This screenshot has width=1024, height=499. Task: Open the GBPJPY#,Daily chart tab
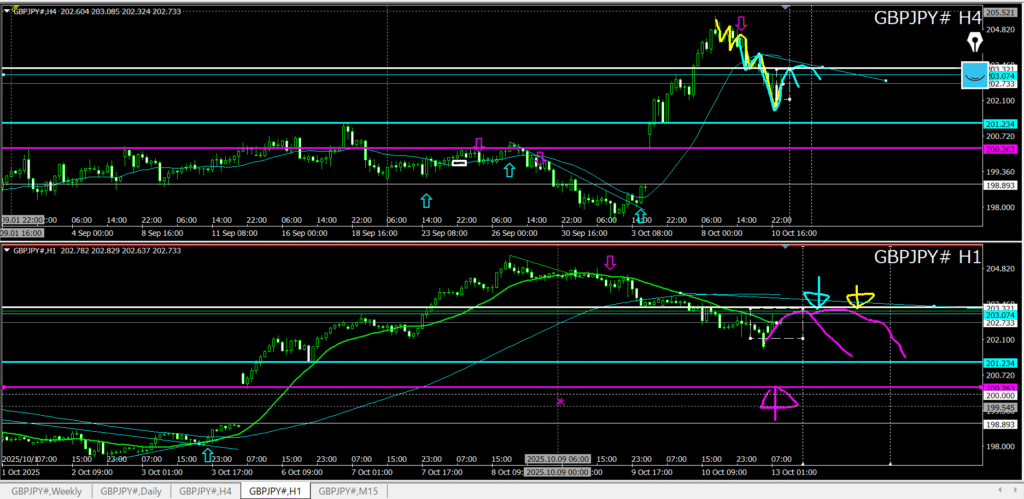(x=131, y=491)
